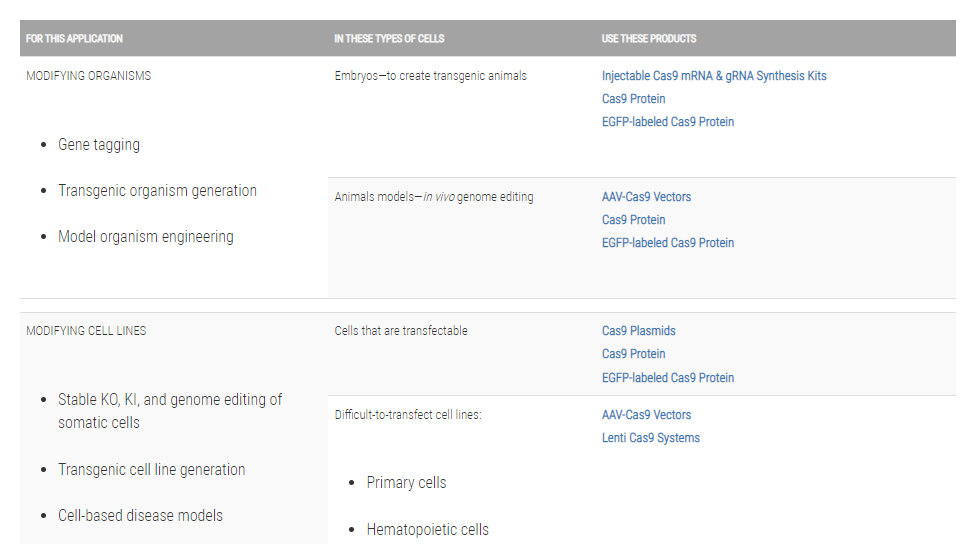
Task: Click the 'Gene tagging' bullet item
Action: tap(98, 145)
